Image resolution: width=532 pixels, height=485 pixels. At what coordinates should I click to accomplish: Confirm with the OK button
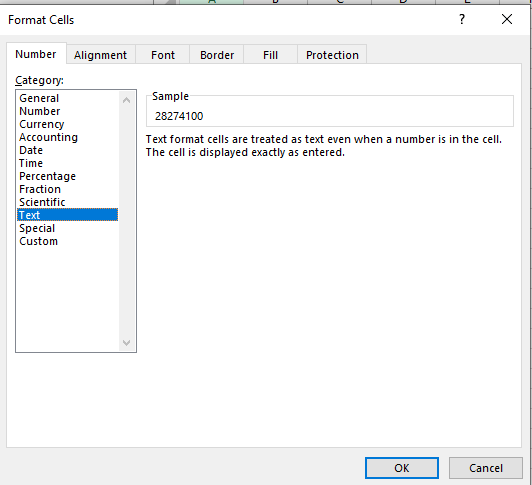(x=402, y=468)
